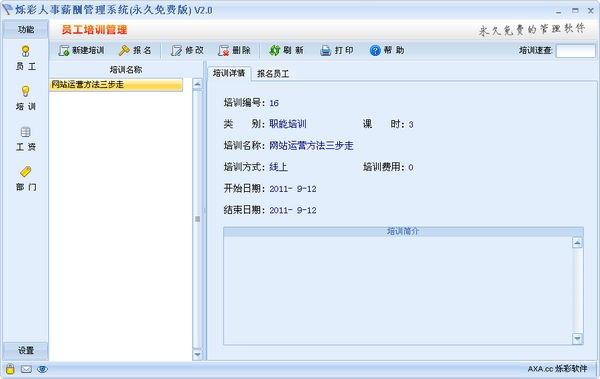The height and width of the screenshot is (379, 600).
Task: Open the 员工 sidebar section
Action: (26, 58)
